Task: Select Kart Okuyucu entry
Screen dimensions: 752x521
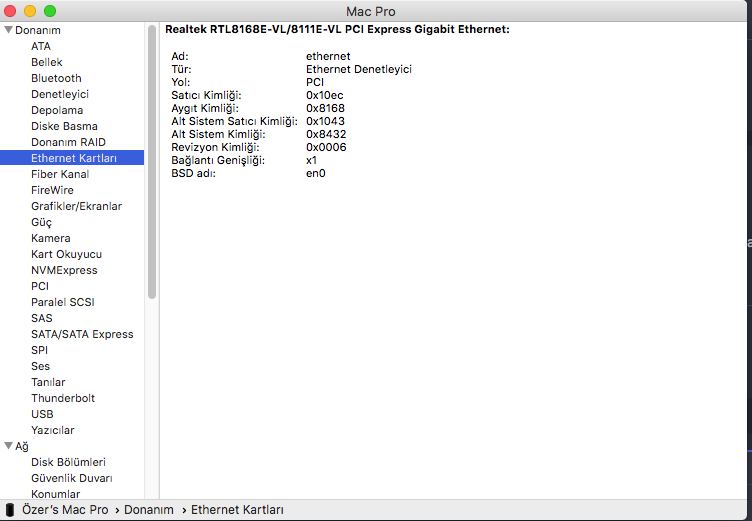Action: tap(66, 254)
